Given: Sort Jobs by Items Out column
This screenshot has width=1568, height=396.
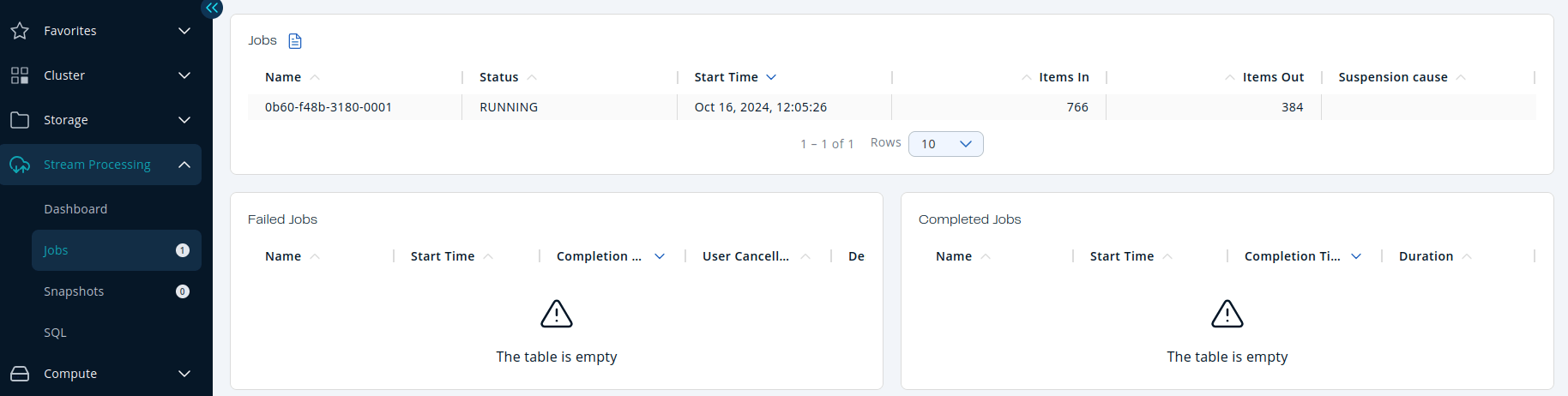Looking at the screenshot, I should coord(1230,77).
